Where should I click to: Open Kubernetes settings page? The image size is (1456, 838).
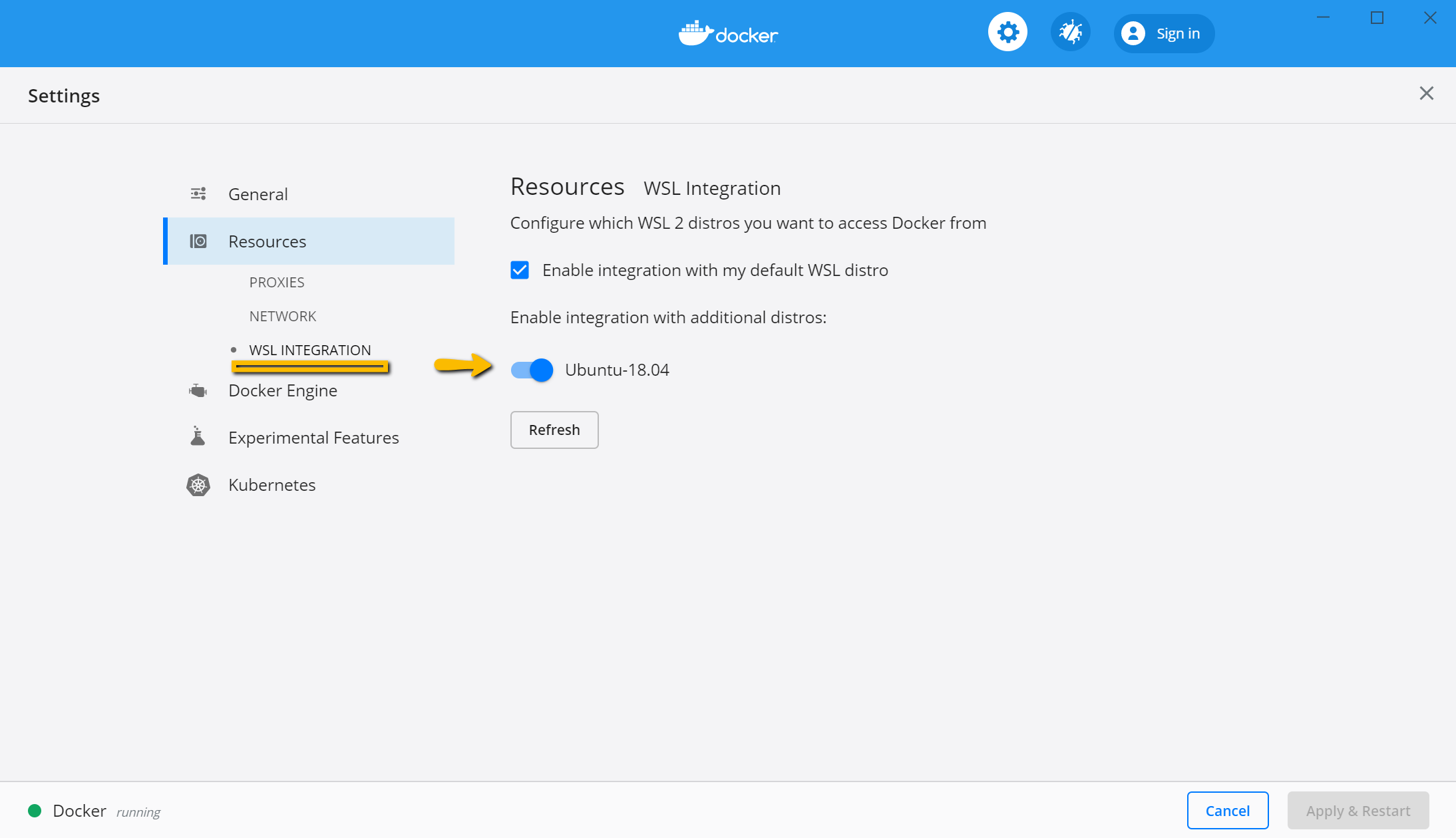point(272,485)
